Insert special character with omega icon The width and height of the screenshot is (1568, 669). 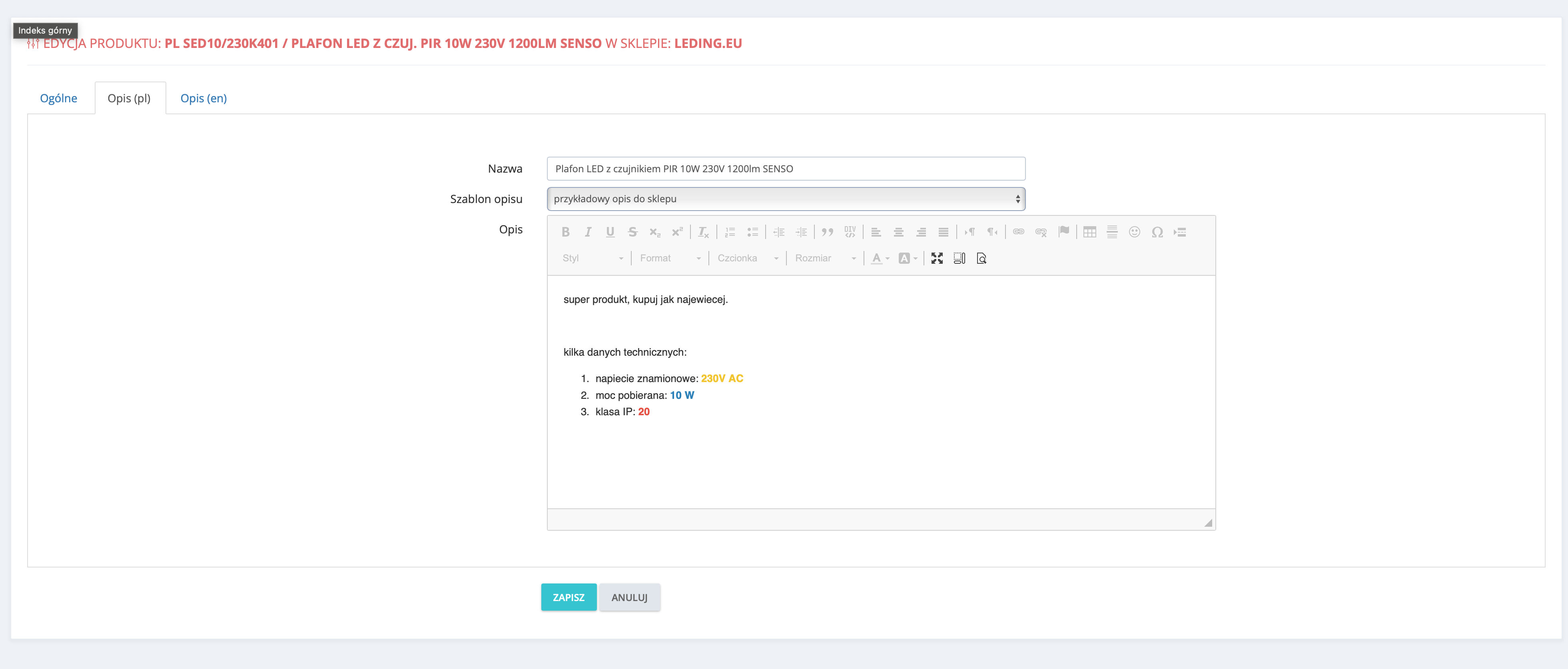1157,232
